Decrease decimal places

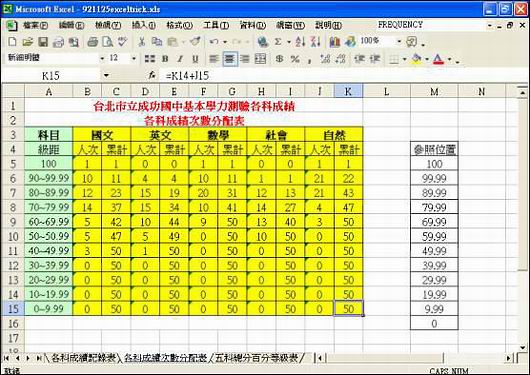click(340, 59)
